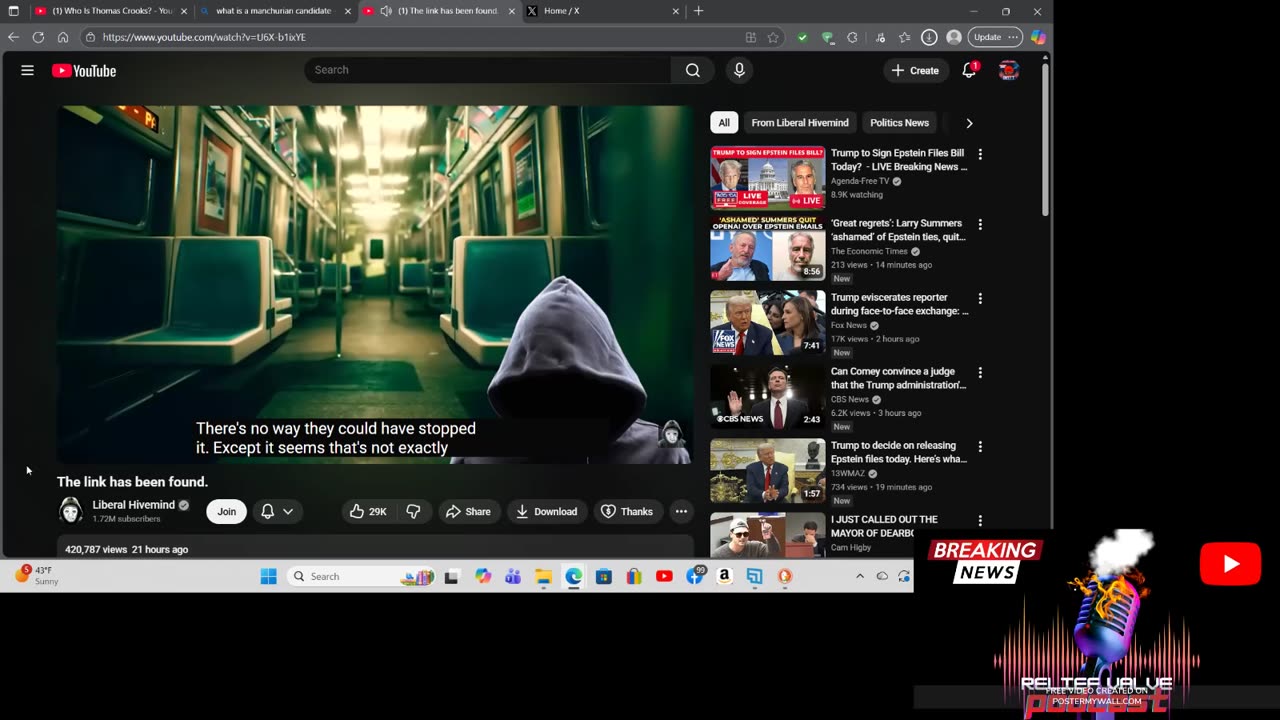The height and width of the screenshot is (720, 1280).
Task: Open Windows Start menu
Action: [268, 576]
